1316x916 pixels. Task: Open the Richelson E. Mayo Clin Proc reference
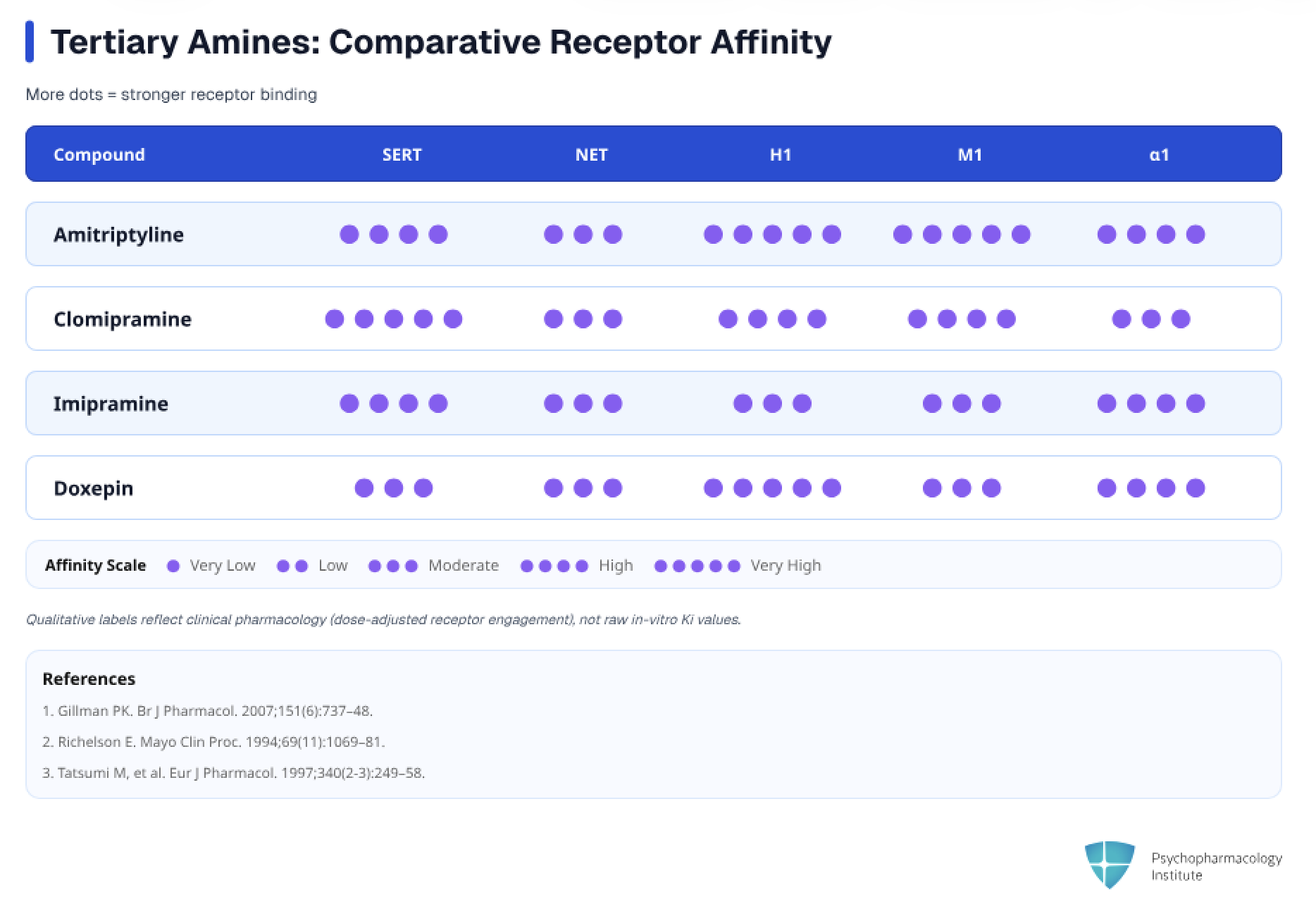pyautogui.click(x=213, y=742)
